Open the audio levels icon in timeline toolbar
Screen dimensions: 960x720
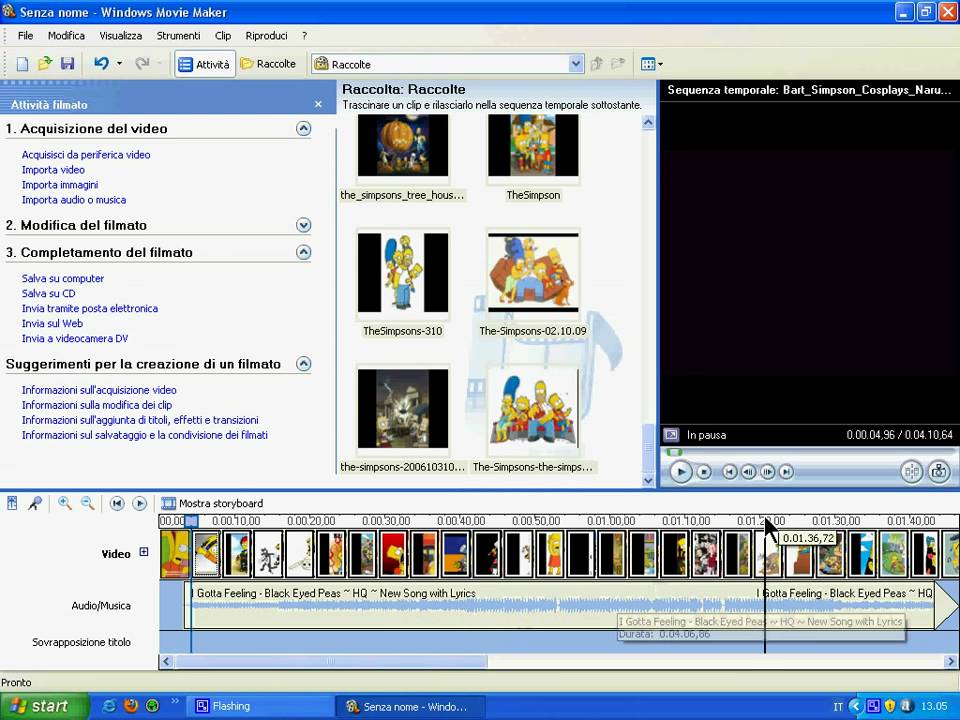pyautogui.click(x=12, y=503)
